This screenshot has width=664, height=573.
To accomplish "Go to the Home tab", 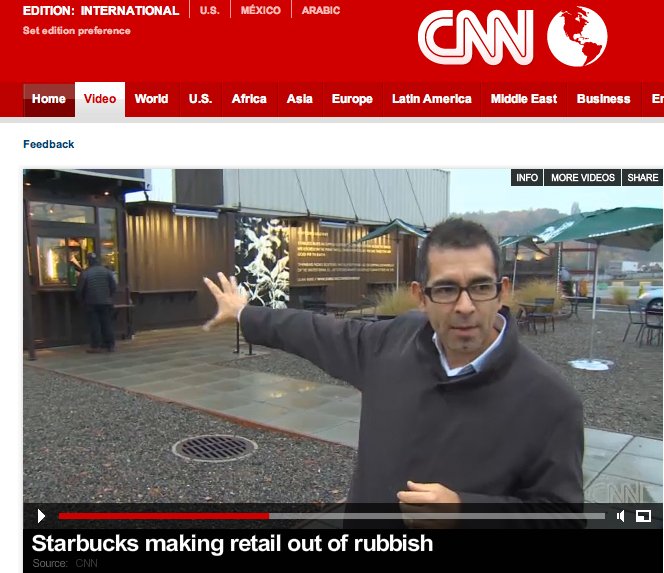I will pyautogui.click(x=49, y=99).
